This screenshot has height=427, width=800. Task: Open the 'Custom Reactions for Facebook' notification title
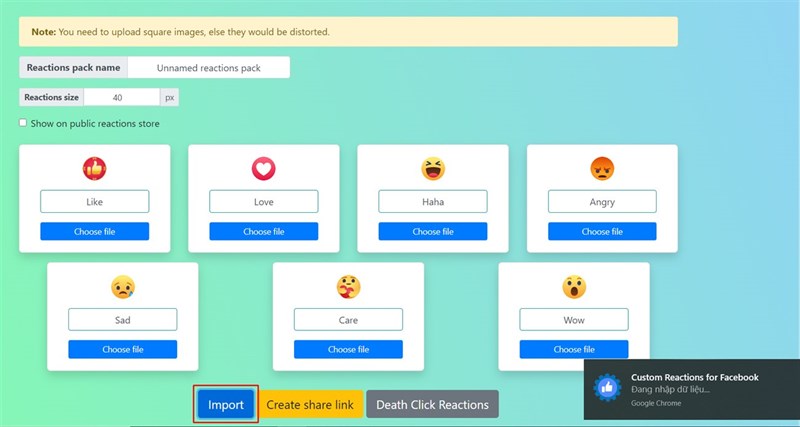(694, 378)
